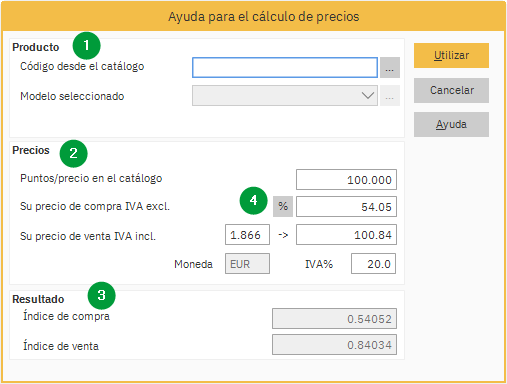Click the 'Índice de compra' label

(x=66, y=315)
